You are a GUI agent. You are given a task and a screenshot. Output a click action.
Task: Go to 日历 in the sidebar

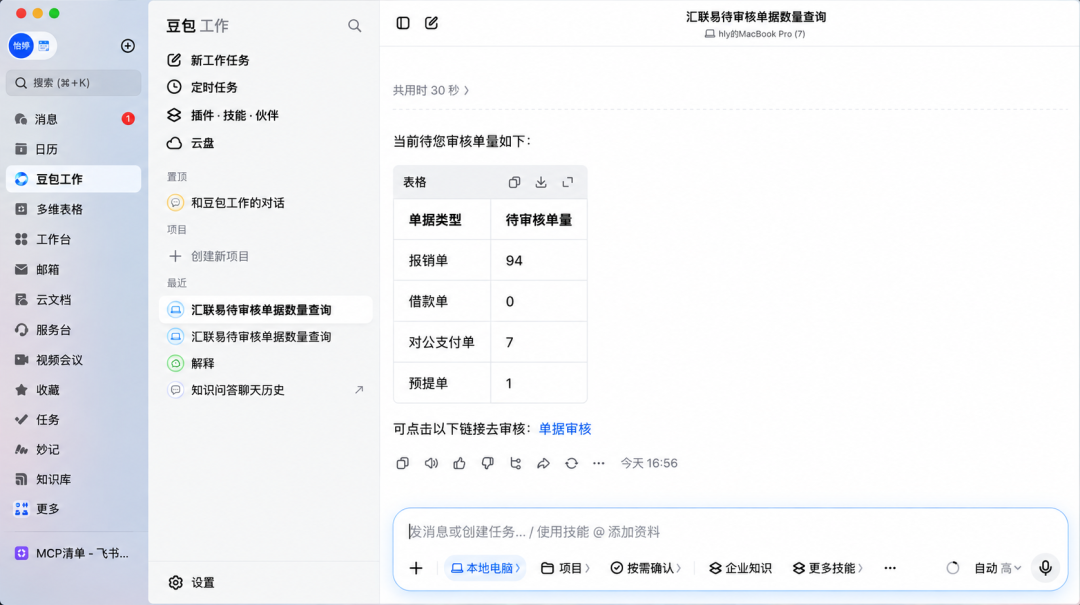[74, 150]
